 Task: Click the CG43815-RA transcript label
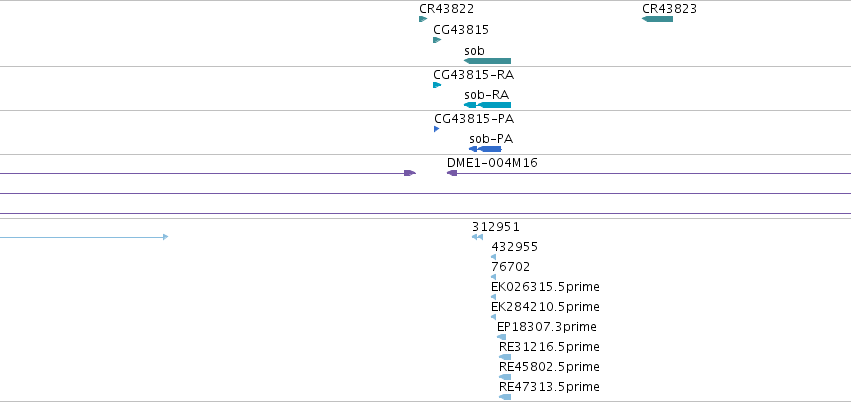[x=473, y=75]
